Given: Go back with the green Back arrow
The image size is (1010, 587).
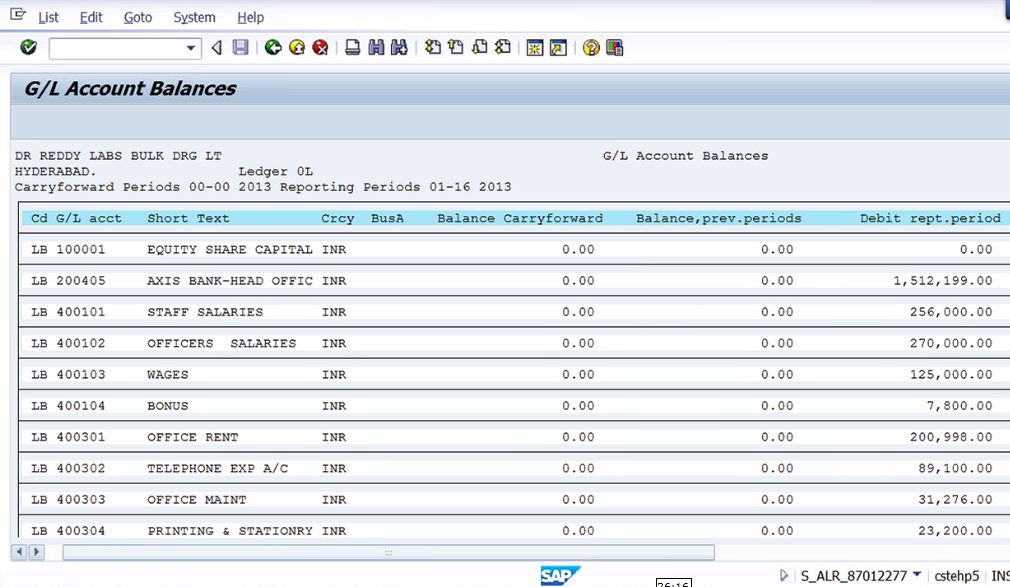Looking at the screenshot, I should pos(273,48).
